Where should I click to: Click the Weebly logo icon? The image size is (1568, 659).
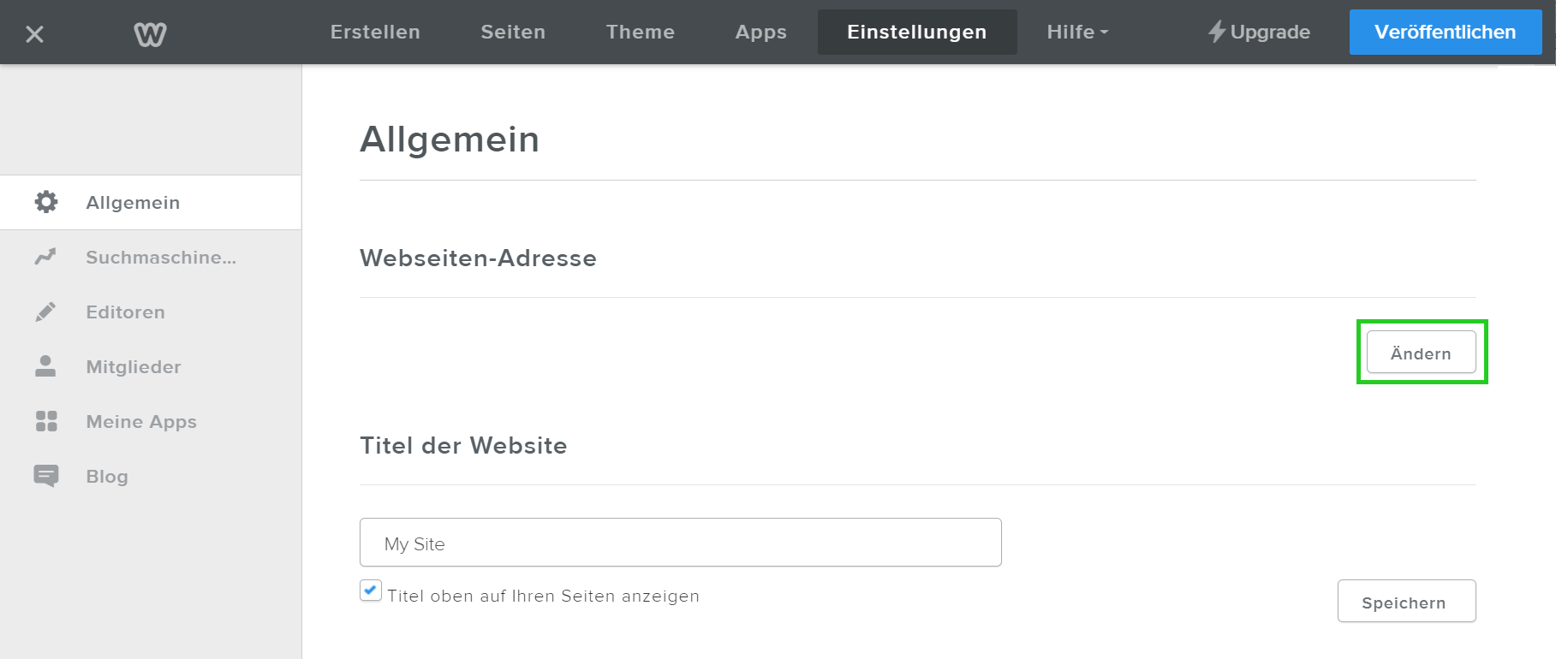tap(150, 34)
